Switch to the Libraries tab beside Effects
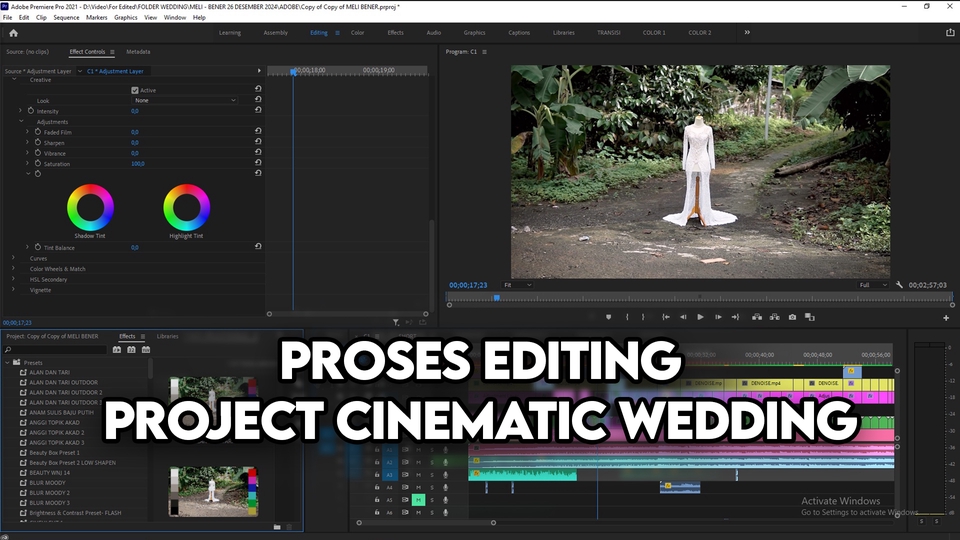Screen dimensions: 960x540 point(168,336)
